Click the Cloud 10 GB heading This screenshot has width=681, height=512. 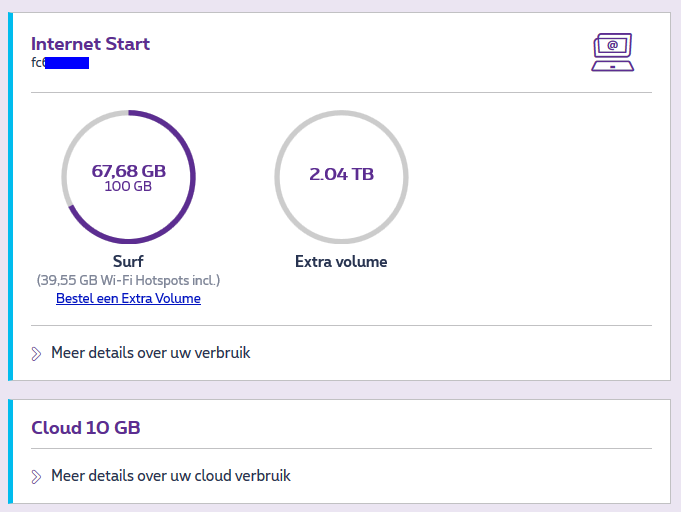pos(85,428)
